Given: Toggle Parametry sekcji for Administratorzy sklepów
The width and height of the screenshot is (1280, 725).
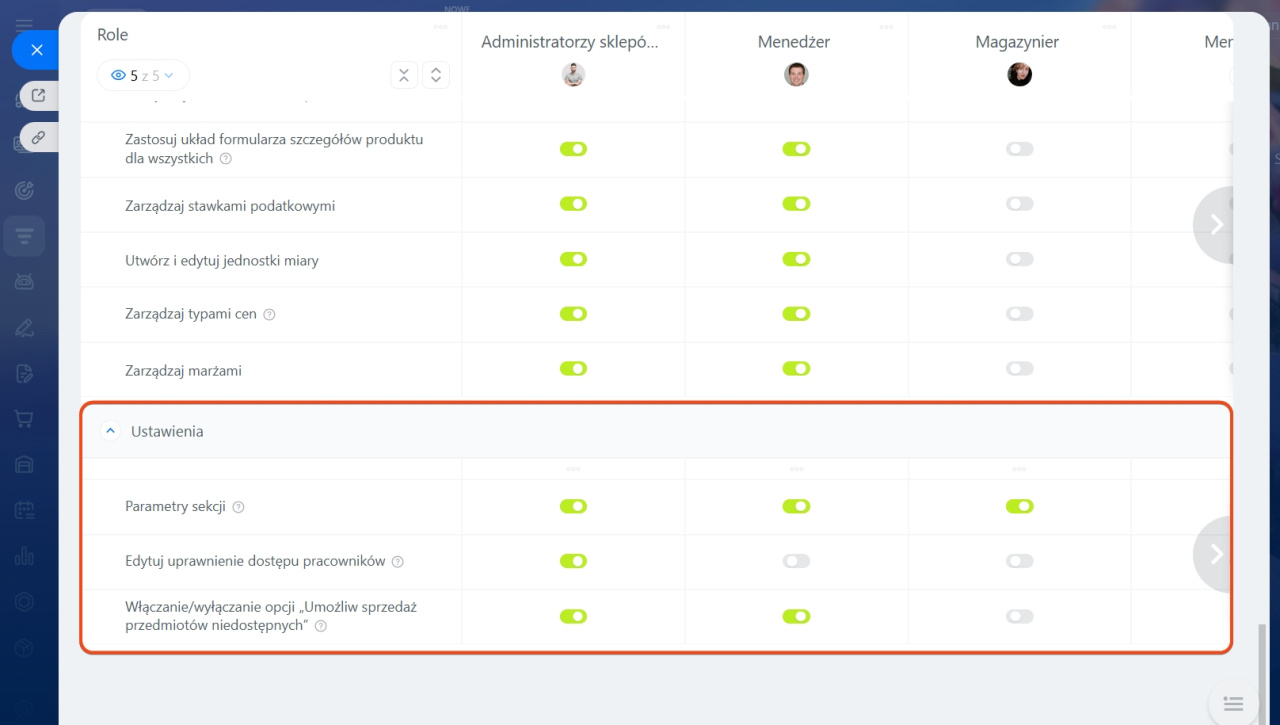Looking at the screenshot, I should point(573,506).
